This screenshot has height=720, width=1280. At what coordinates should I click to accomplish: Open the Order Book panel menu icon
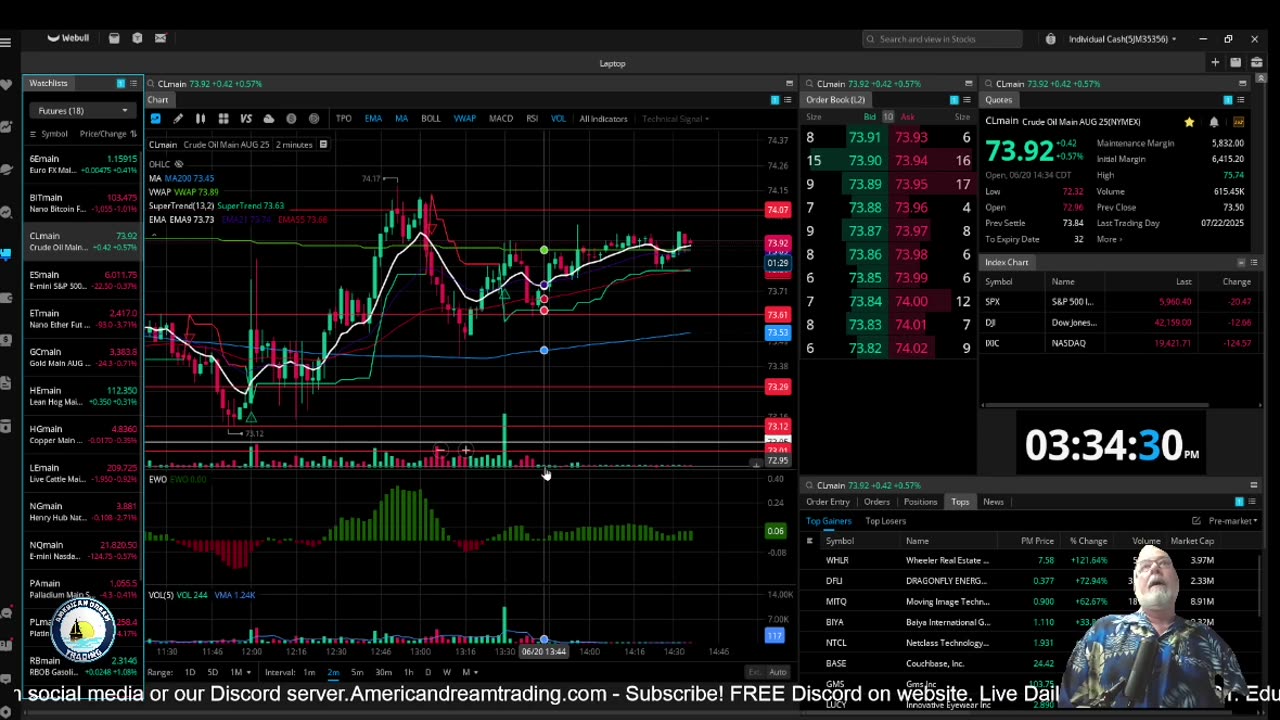click(967, 100)
